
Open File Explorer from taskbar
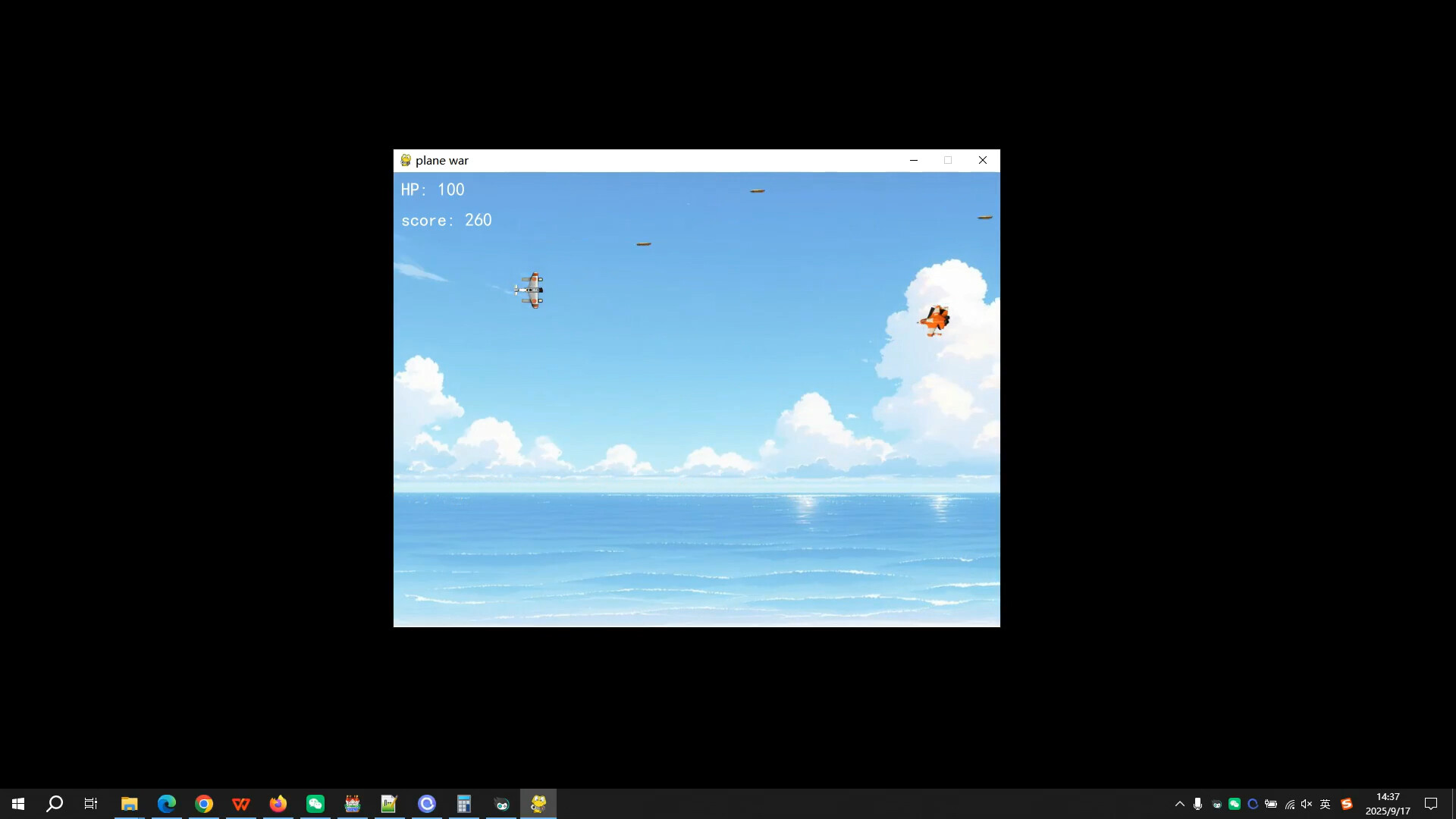pos(129,804)
